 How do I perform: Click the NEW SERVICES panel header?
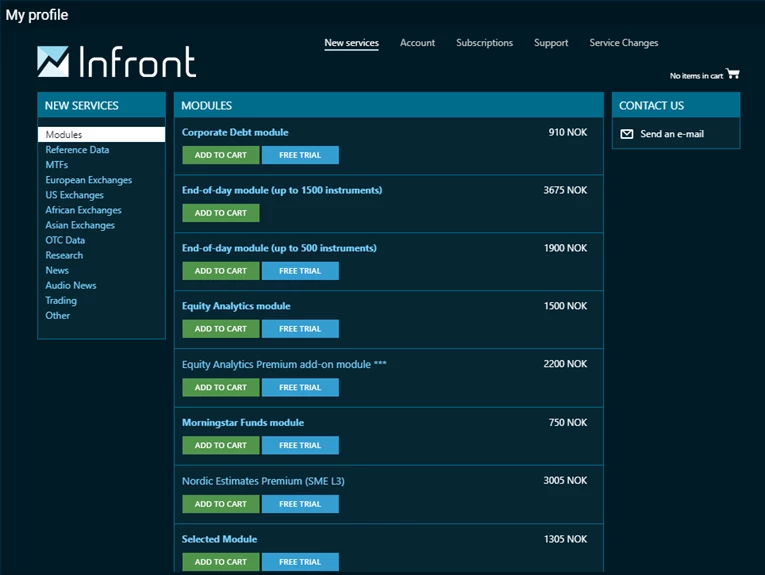point(101,105)
